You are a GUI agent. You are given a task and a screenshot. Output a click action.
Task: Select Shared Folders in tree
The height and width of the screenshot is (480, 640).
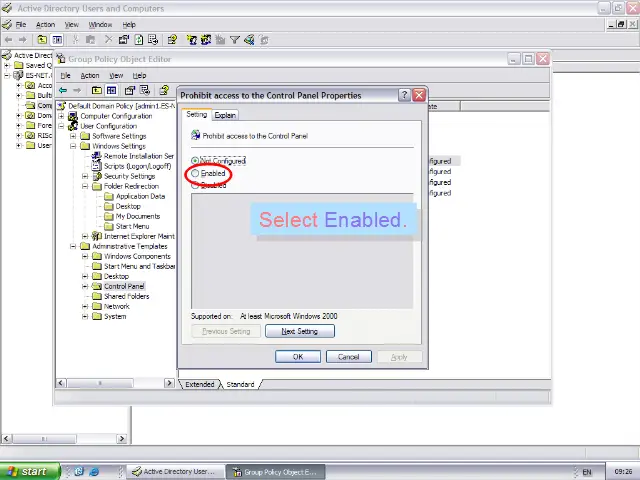(127, 296)
